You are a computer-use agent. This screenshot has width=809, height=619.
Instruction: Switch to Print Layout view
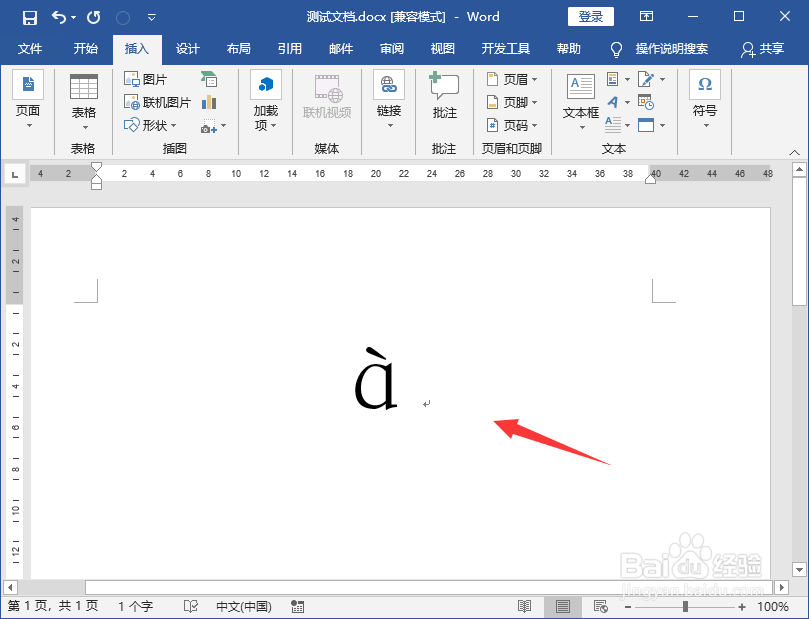coord(562,607)
